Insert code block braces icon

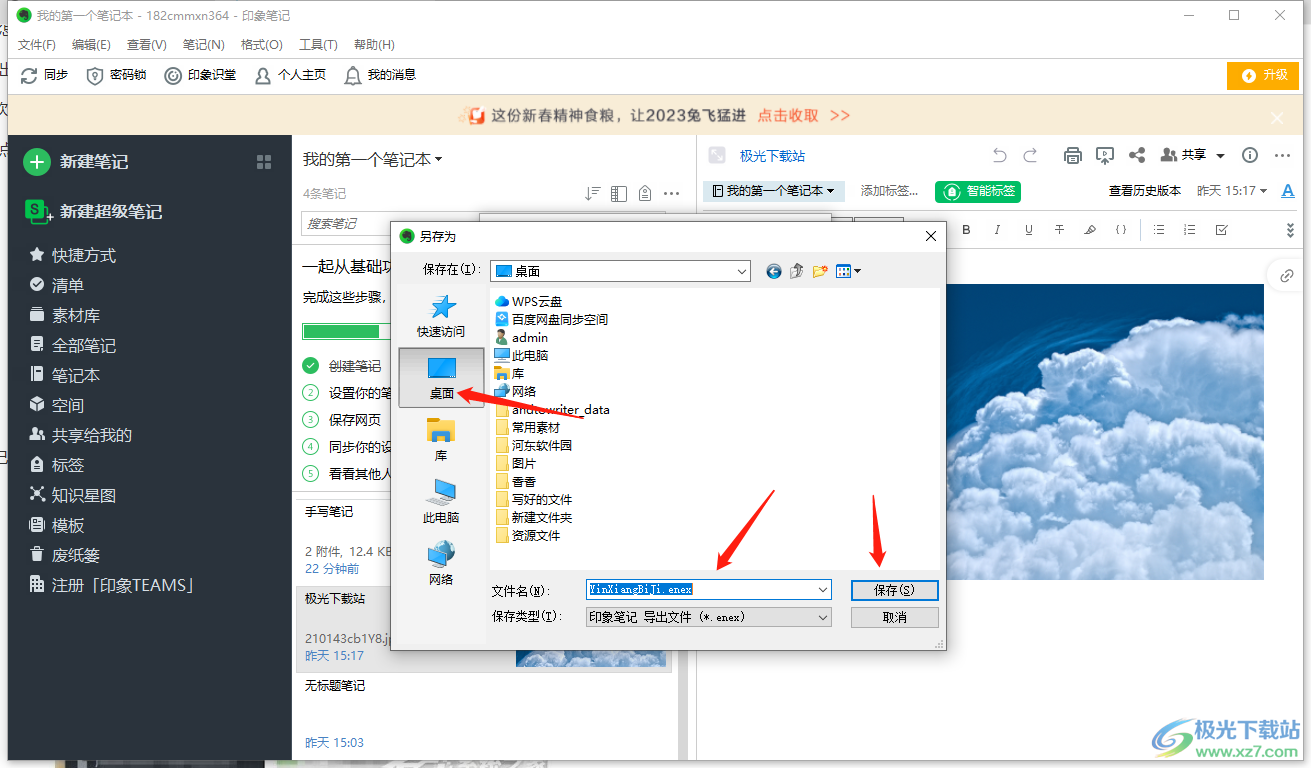1121,230
